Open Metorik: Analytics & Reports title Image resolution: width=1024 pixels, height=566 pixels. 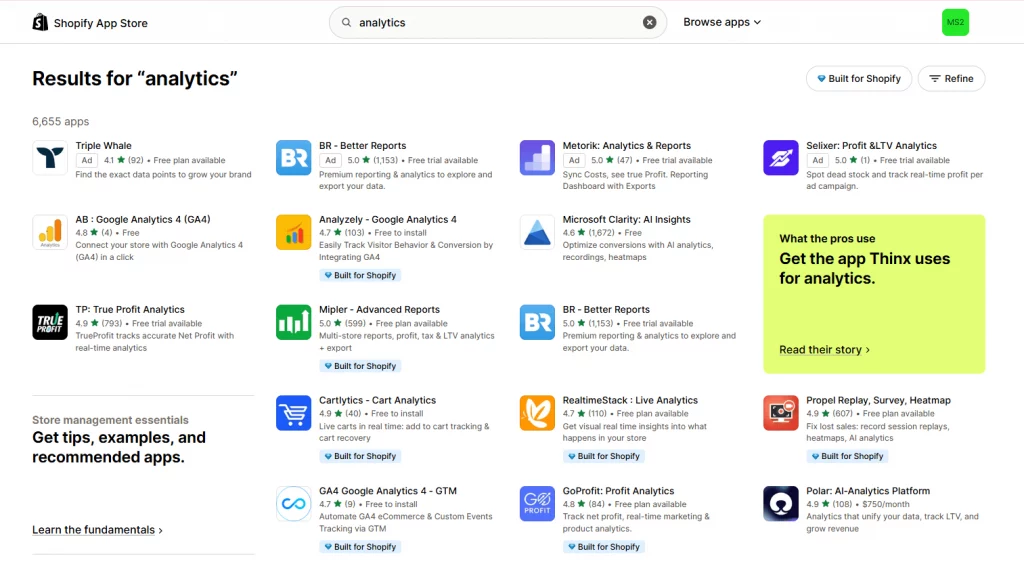click(x=626, y=146)
